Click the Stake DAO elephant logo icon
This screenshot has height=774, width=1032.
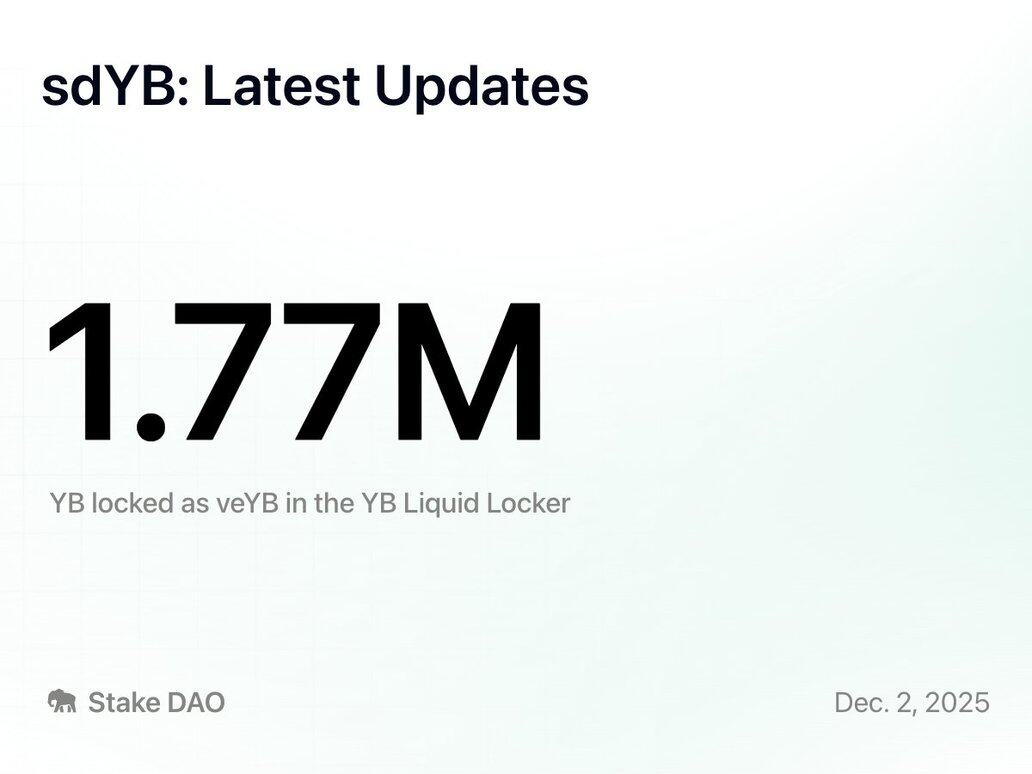point(62,702)
